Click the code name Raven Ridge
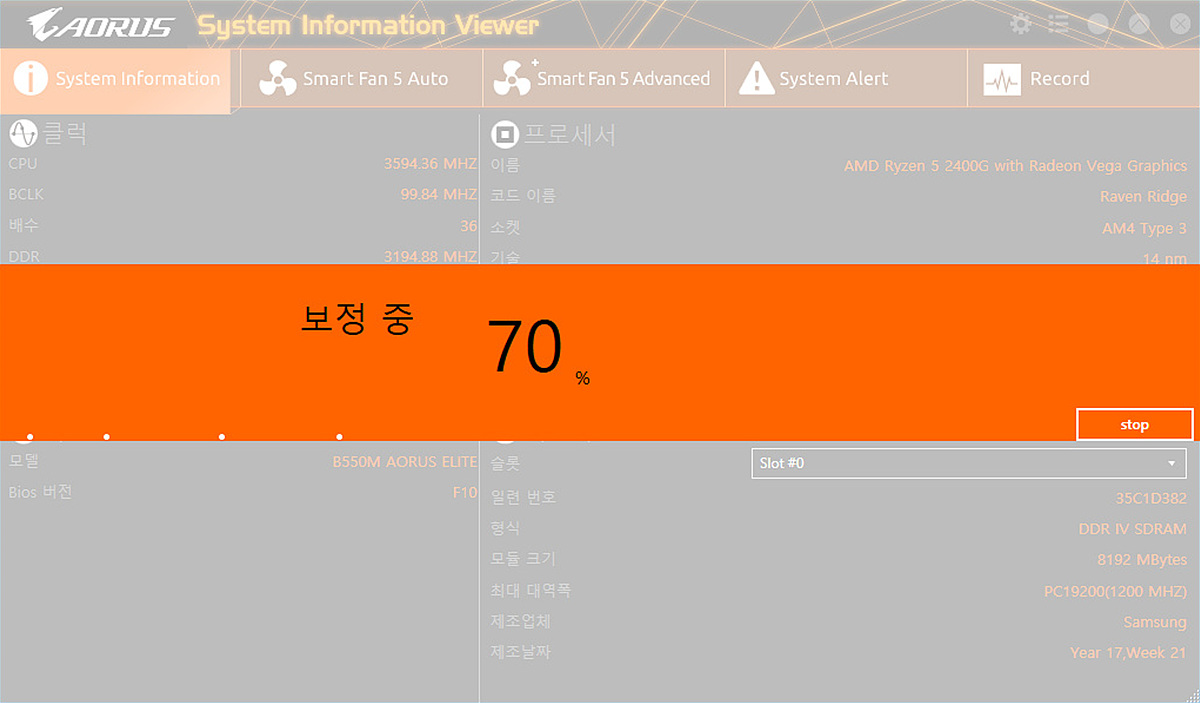This screenshot has width=1200, height=703. click(1143, 197)
